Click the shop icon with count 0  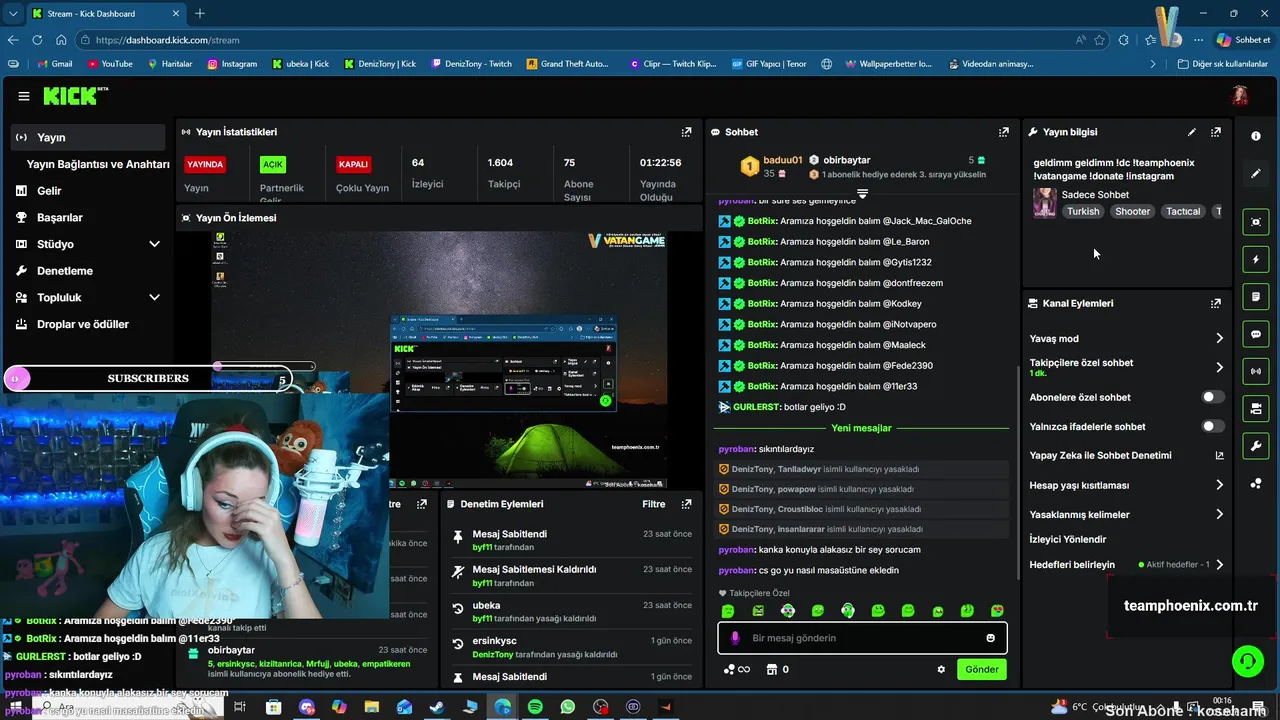(771, 670)
